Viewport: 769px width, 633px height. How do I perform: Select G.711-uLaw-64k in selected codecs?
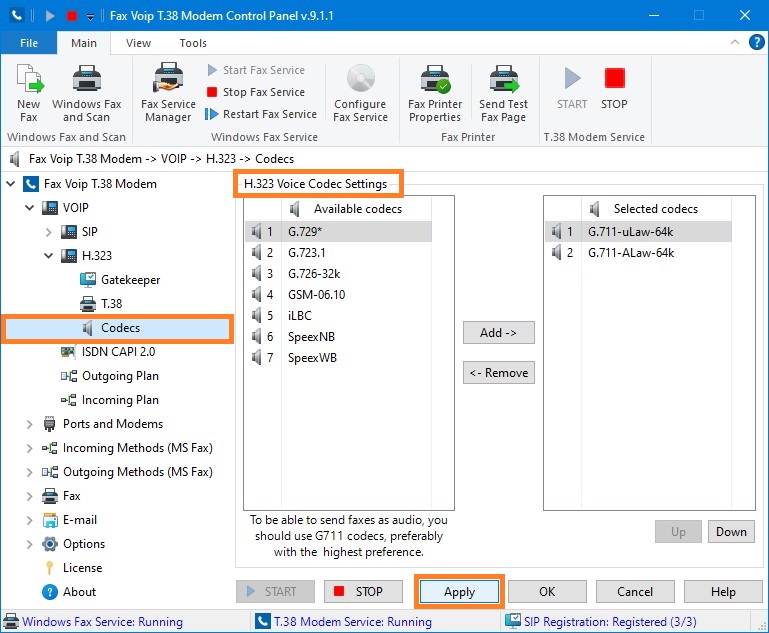[638, 231]
